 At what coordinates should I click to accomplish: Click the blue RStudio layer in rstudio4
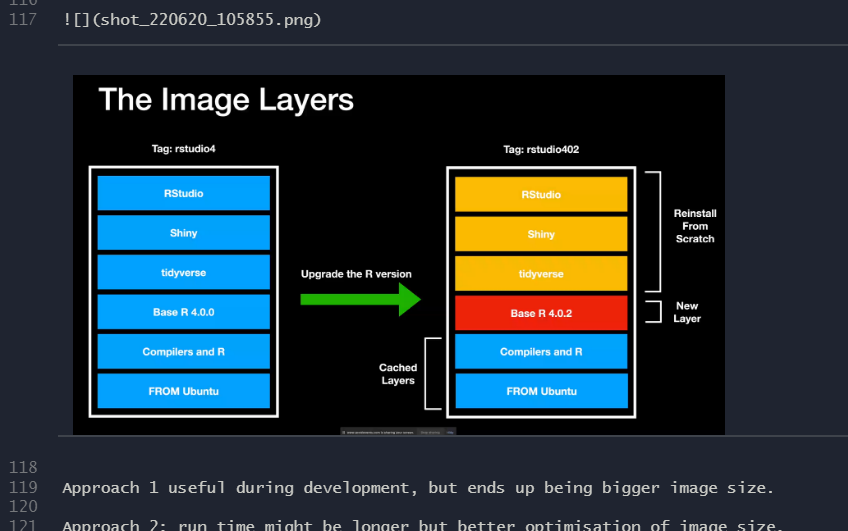click(x=183, y=193)
